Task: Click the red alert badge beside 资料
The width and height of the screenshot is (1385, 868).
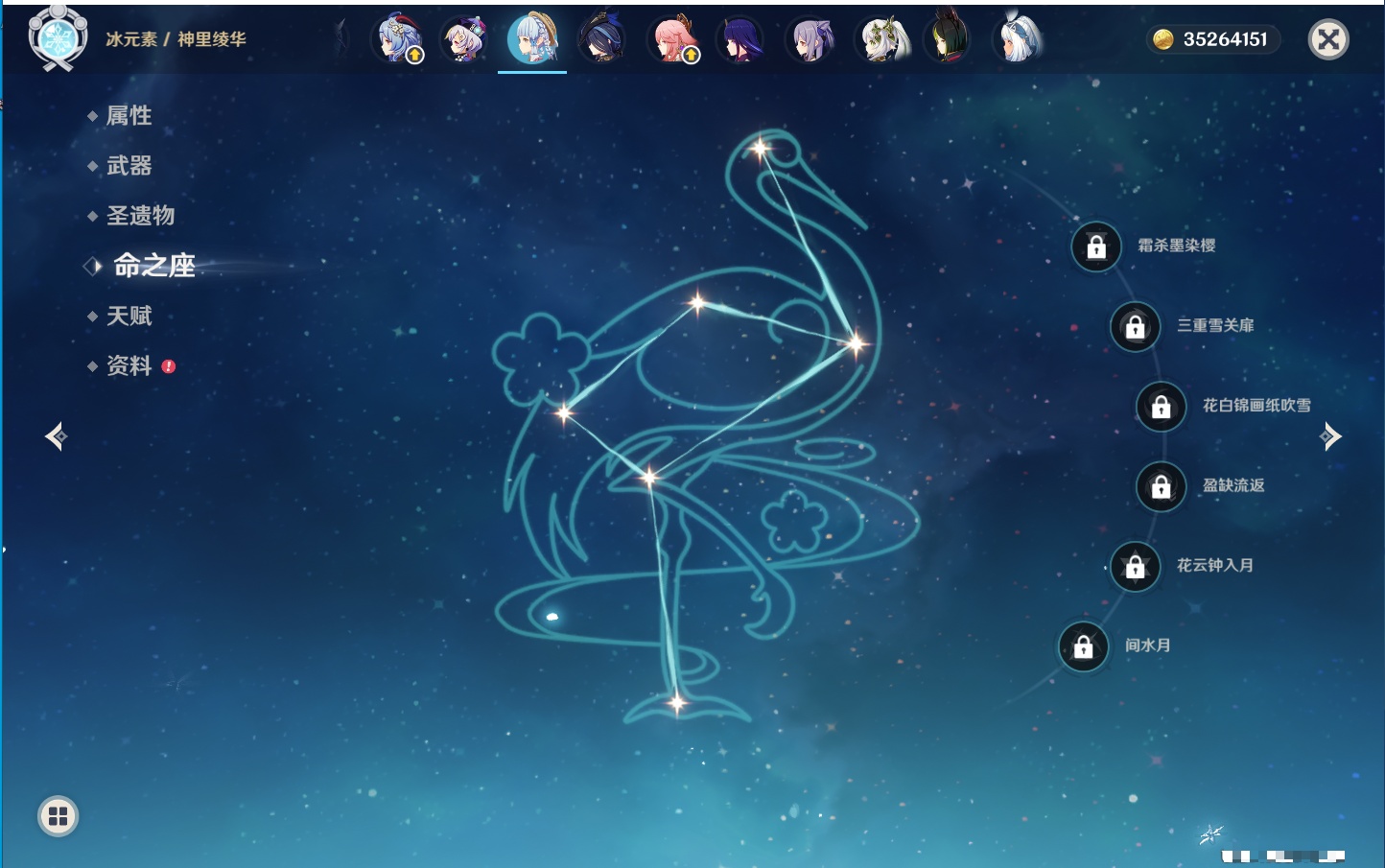Action: pyautogui.click(x=169, y=366)
